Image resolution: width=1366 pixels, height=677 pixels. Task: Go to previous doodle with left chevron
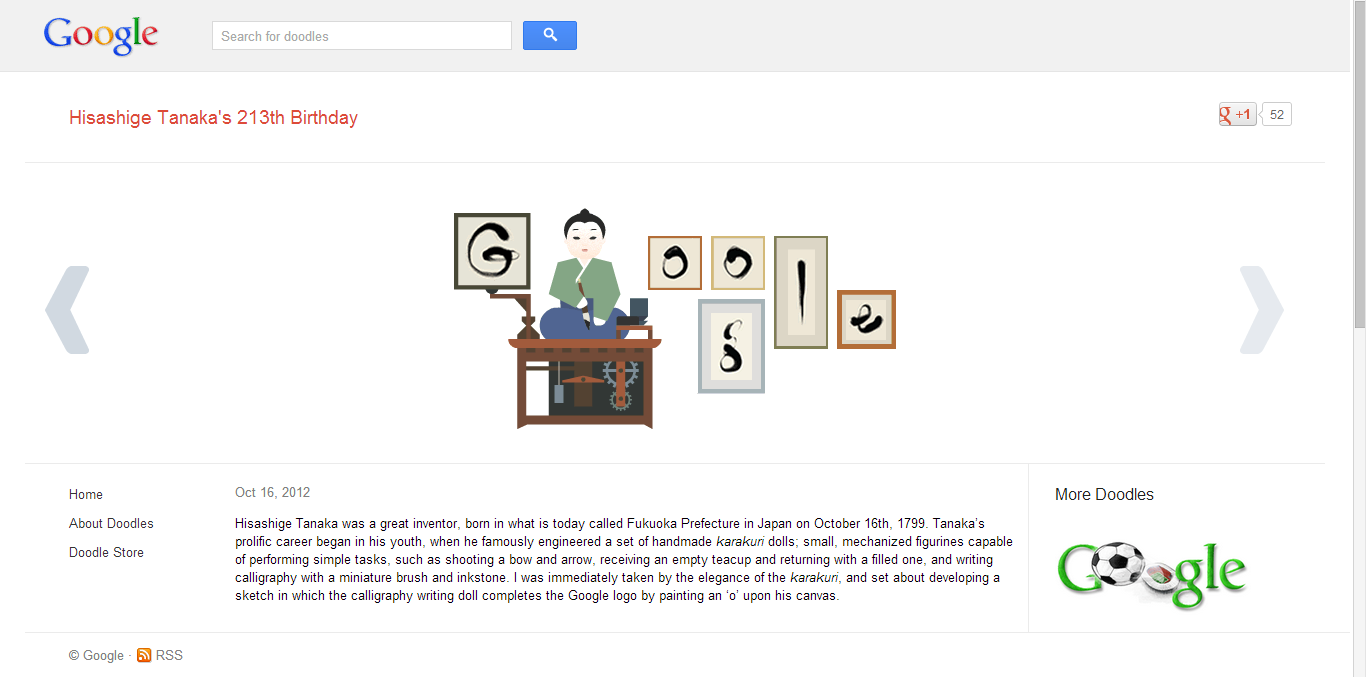pyautogui.click(x=68, y=310)
